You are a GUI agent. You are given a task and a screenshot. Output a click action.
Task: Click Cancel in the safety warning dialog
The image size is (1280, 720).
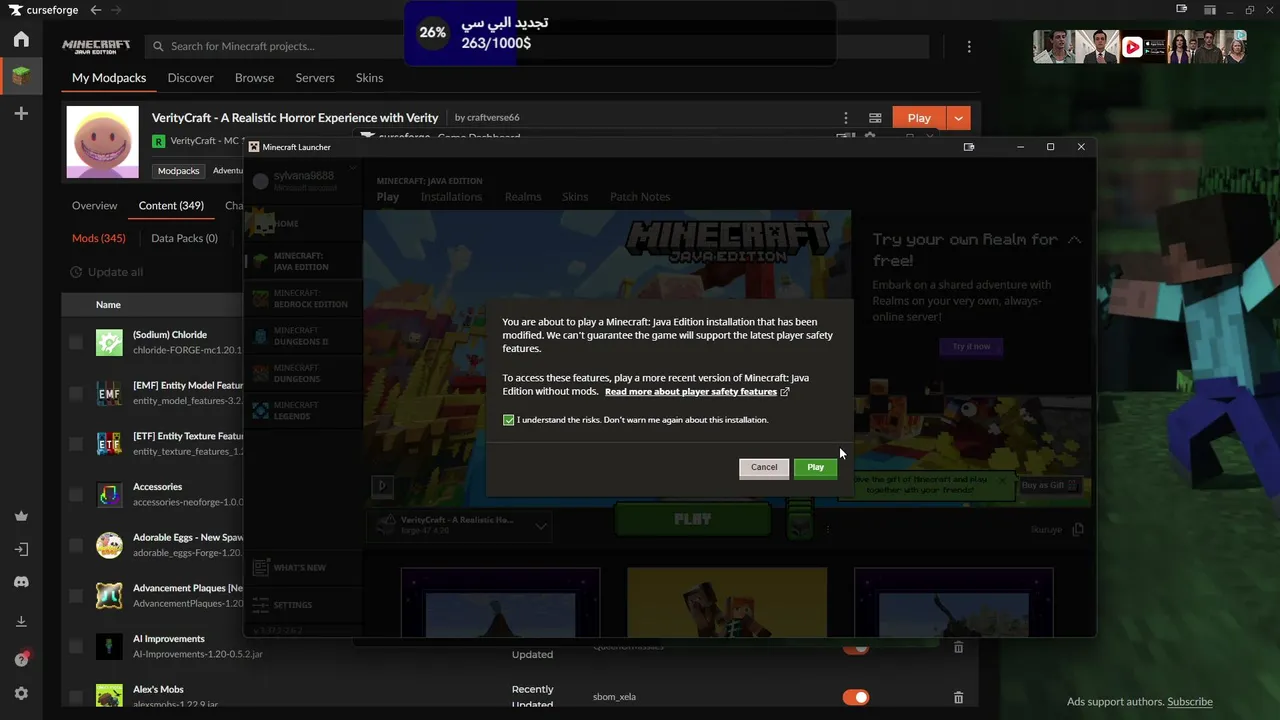point(764,467)
